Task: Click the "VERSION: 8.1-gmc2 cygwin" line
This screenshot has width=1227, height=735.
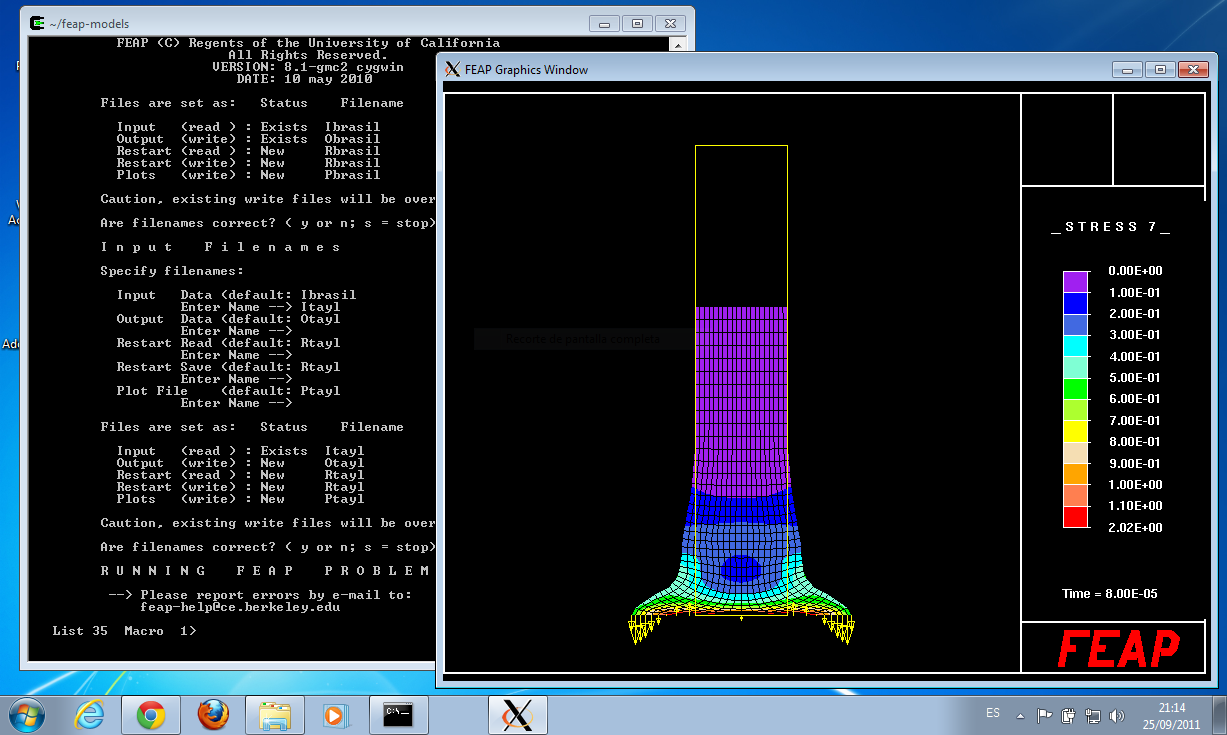Action: tap(308, 67)
